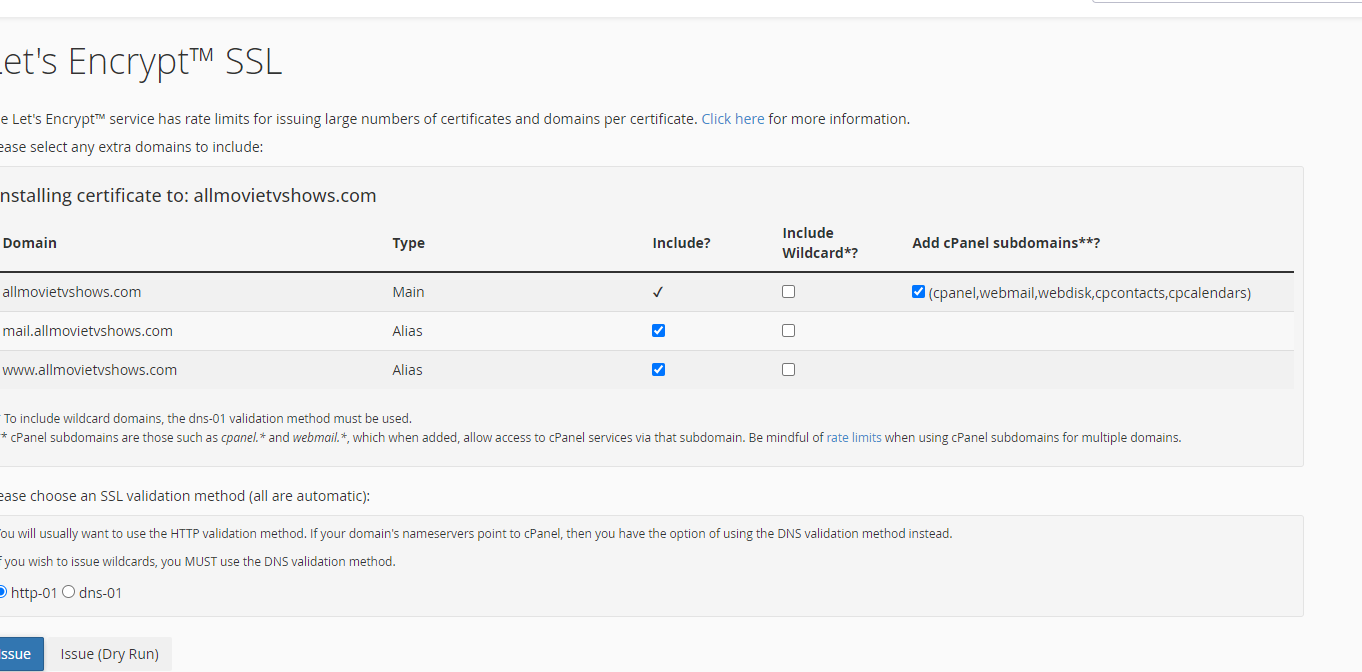
Task: Enable wildcard for mail.allmovietvshows.com
Action: pyautogui.click(x=788, y=330)
